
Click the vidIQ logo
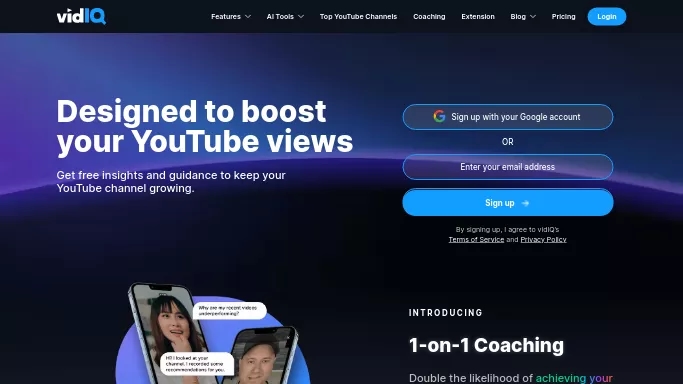coord(81,17)
